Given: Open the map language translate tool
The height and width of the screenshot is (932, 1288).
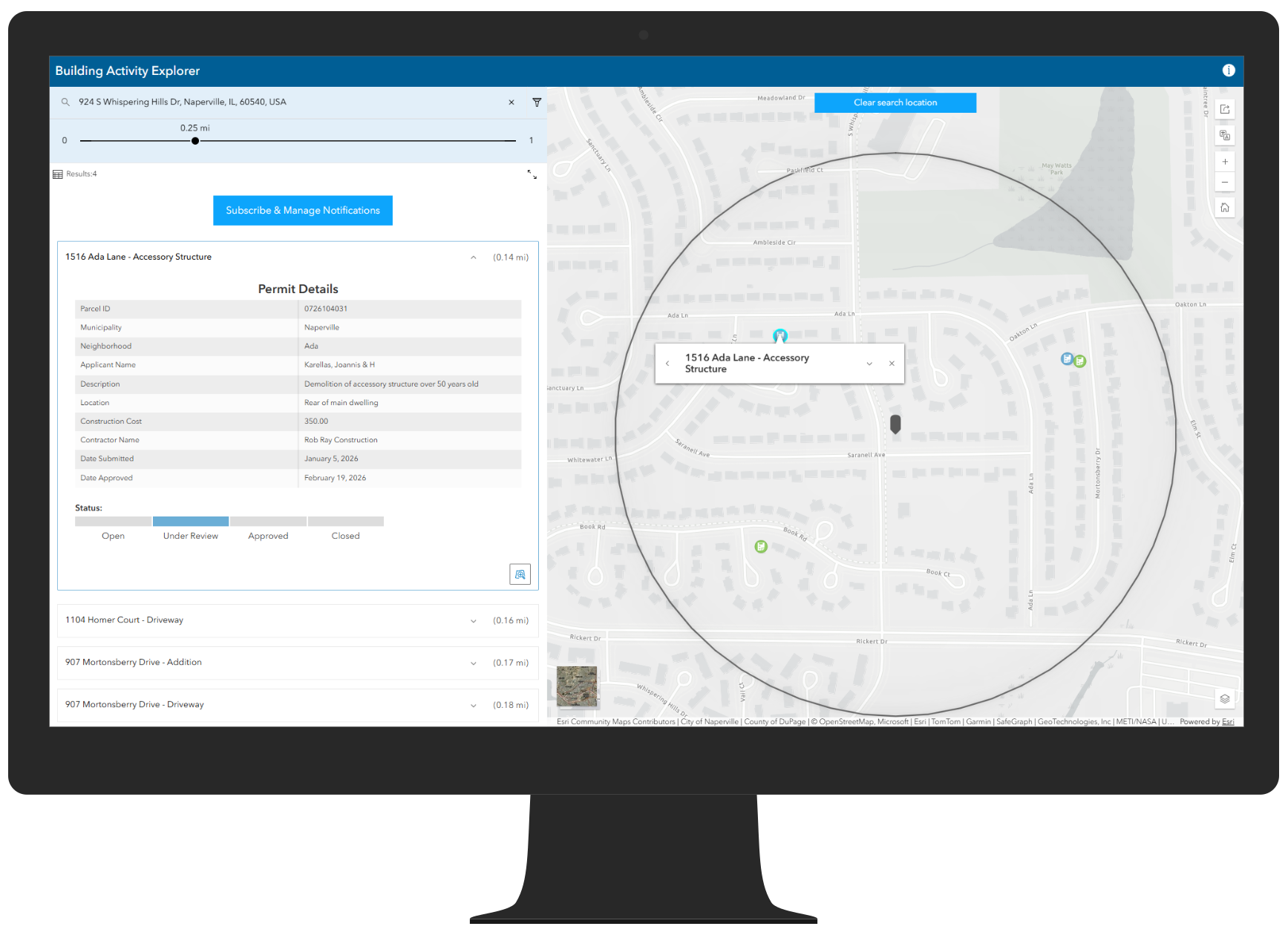Looking at the screenshot, I should tap(1225, 135).
